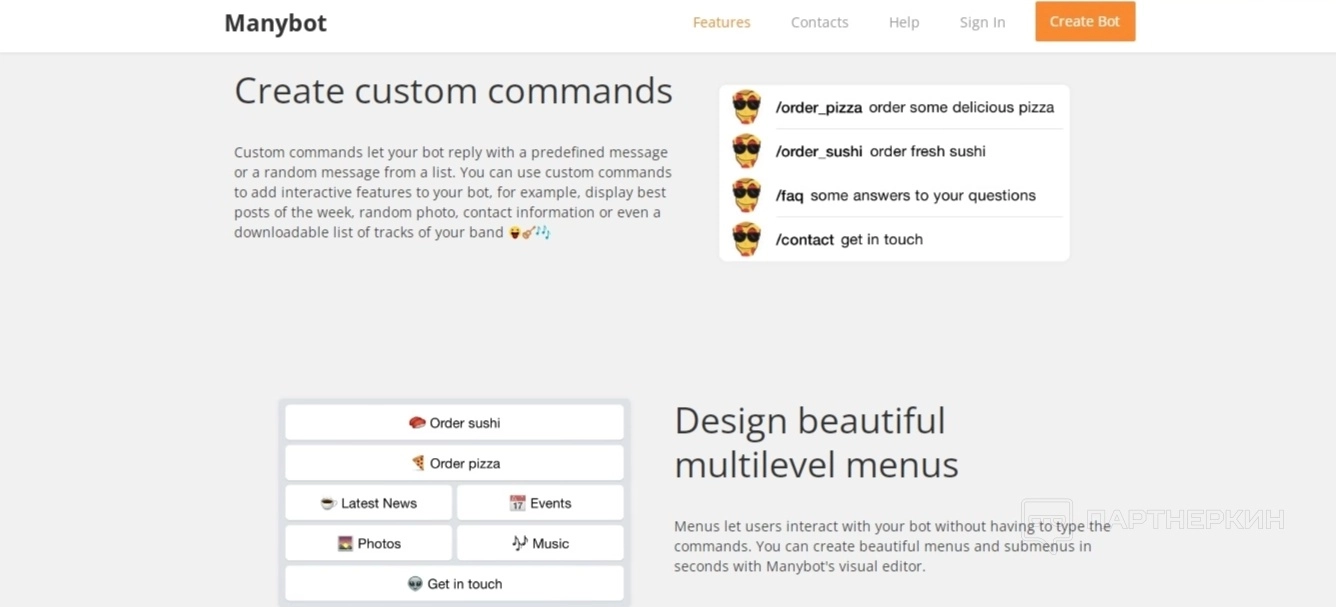The width and height of the screenshot is (1336, 607).
Task: Open the Help page
Action: [903, 22]
